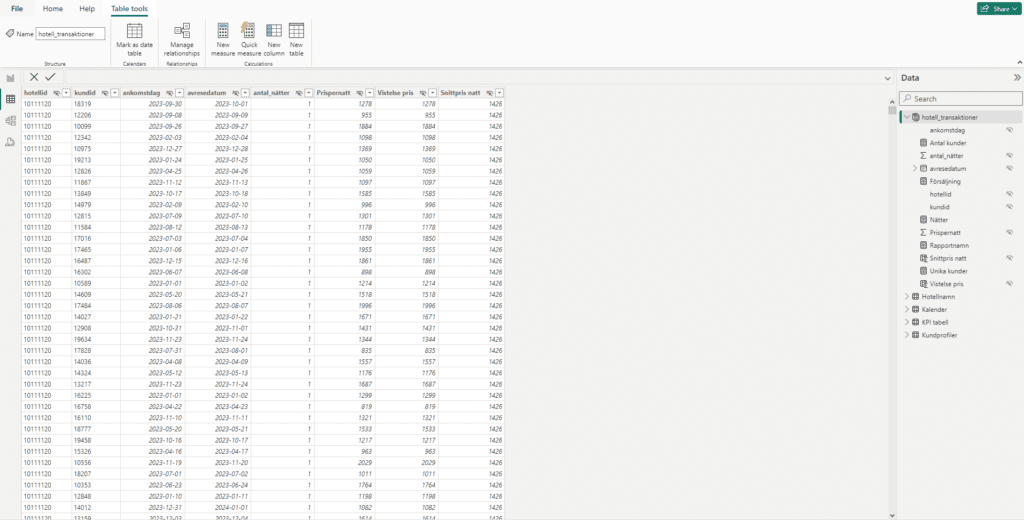Open the Home ribbon tab
Viewport: 1024px width, 520px height.
point(53,8)
